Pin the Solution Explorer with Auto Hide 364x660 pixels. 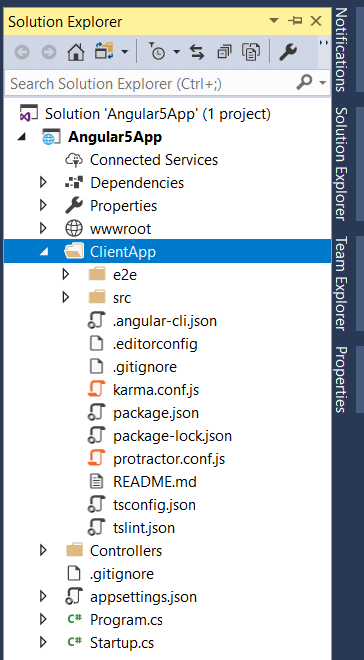[295, 20]
